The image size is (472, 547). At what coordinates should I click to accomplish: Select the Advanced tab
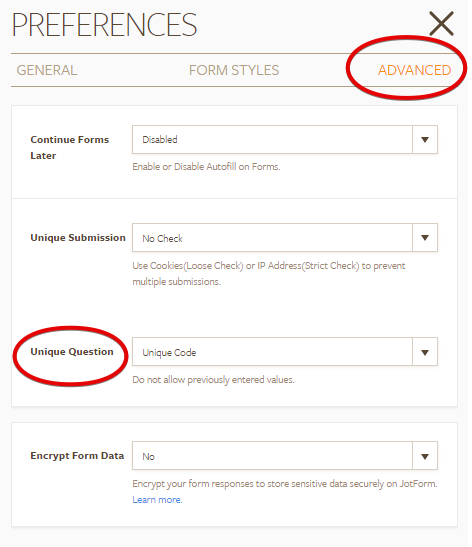(414, 70)
